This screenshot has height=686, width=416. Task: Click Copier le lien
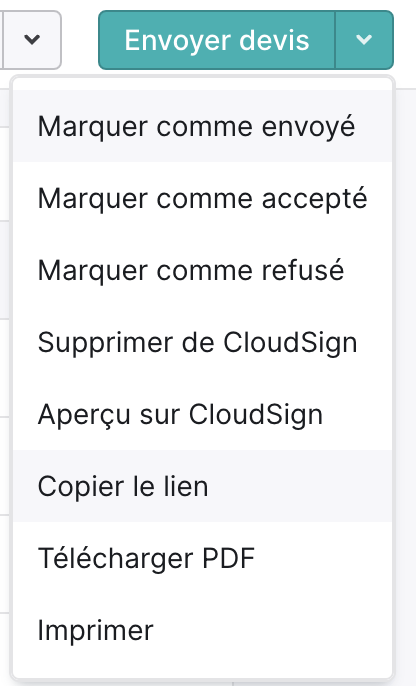(203, 486)
